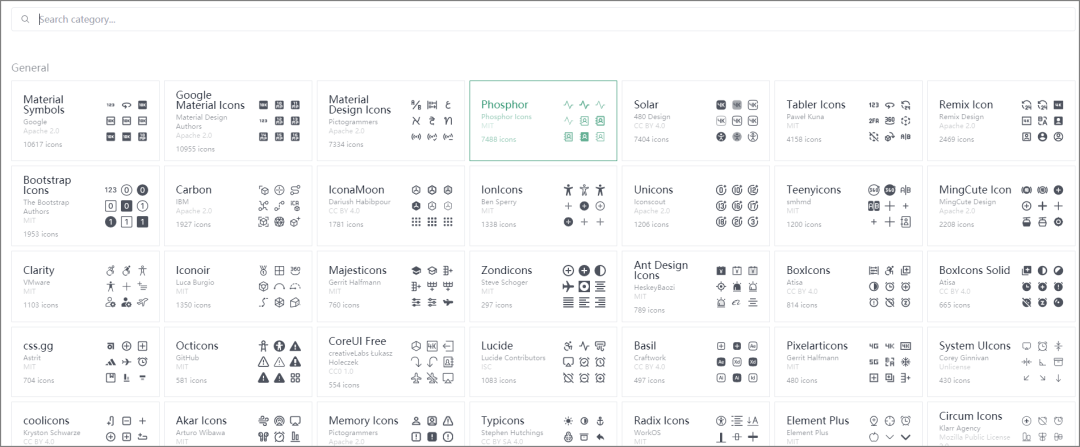Viewport: 1080px width, 447px height.
Task: Open the Unicons collection
Action: coord(696,205)
